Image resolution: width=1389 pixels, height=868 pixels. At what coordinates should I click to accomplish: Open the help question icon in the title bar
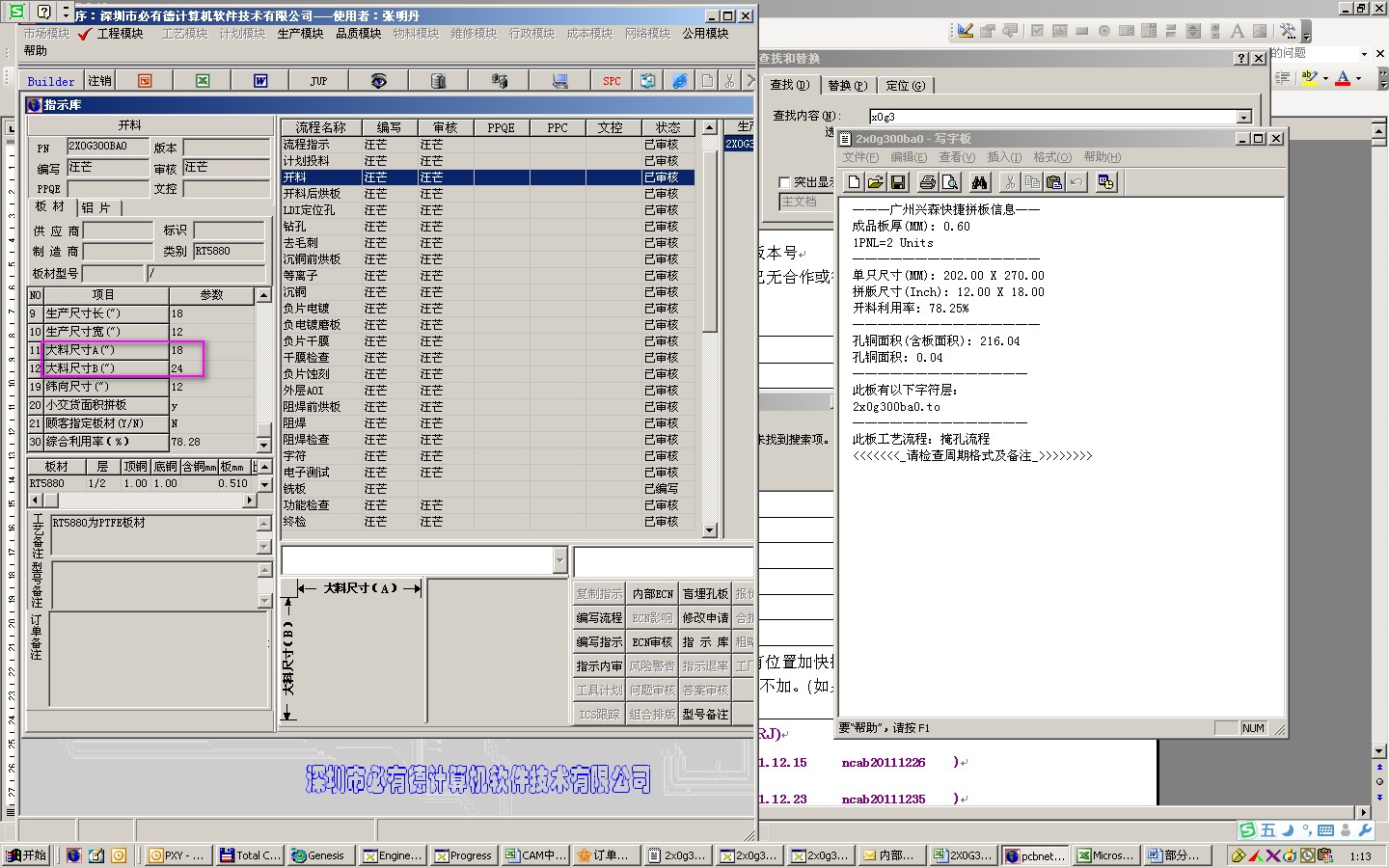(44, 12)
